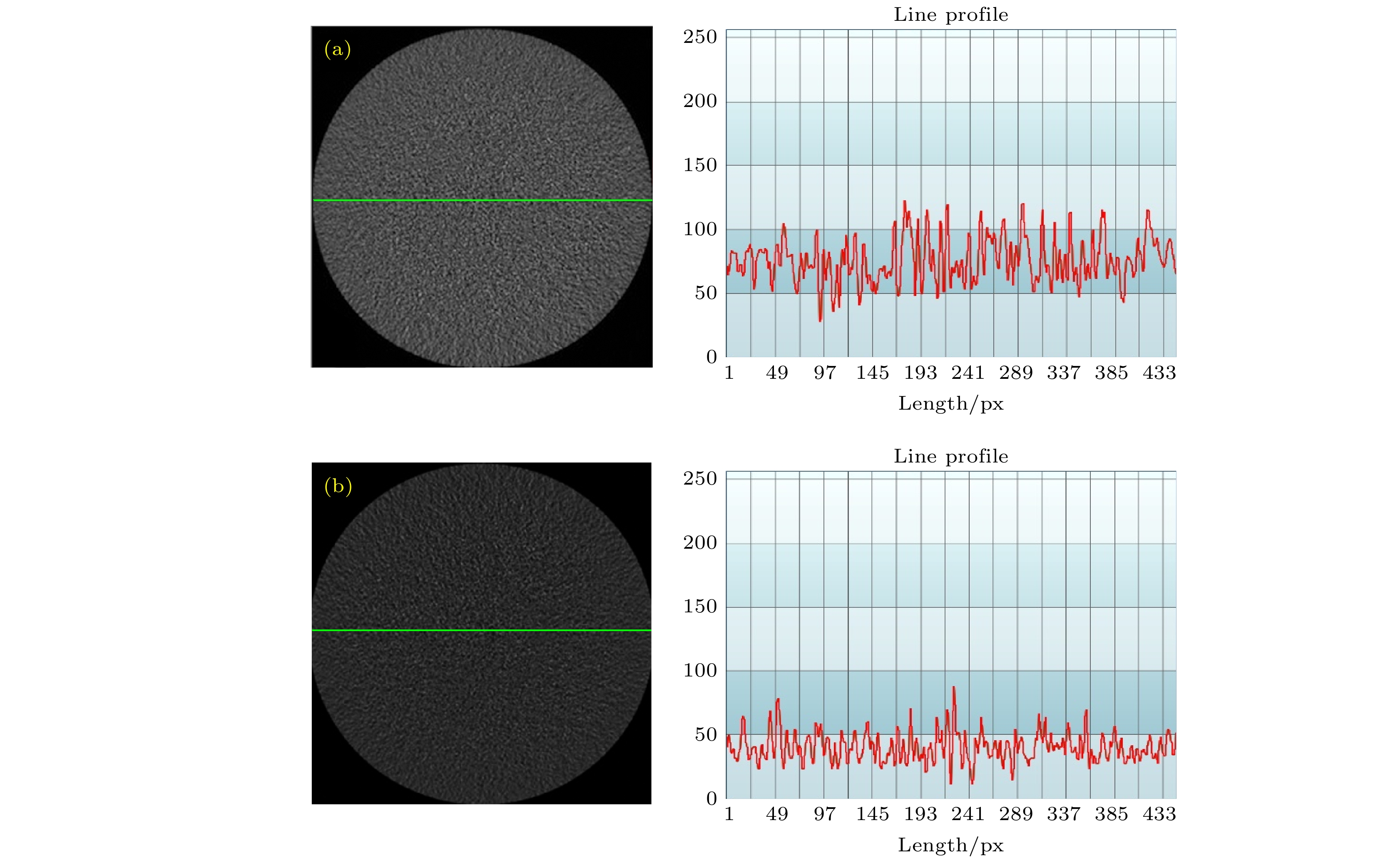Click the top chart's 'Line profile' title
Screen dimensions: 1393x868
point(950,15)
